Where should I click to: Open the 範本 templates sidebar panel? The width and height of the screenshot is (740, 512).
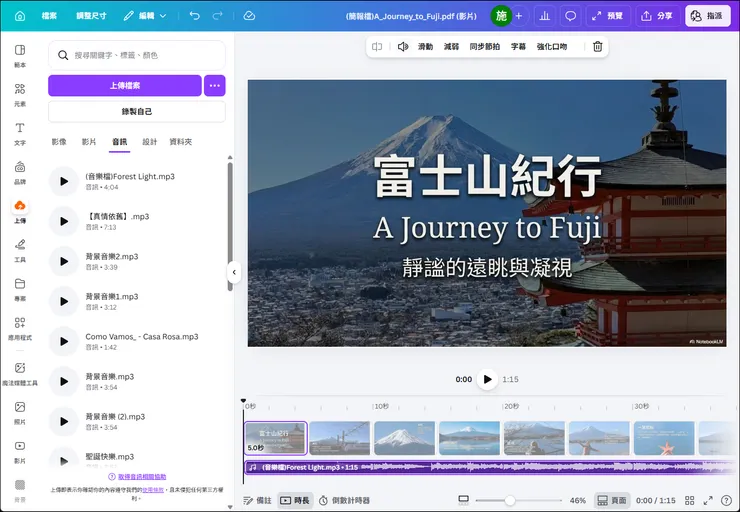pos(20,56)
